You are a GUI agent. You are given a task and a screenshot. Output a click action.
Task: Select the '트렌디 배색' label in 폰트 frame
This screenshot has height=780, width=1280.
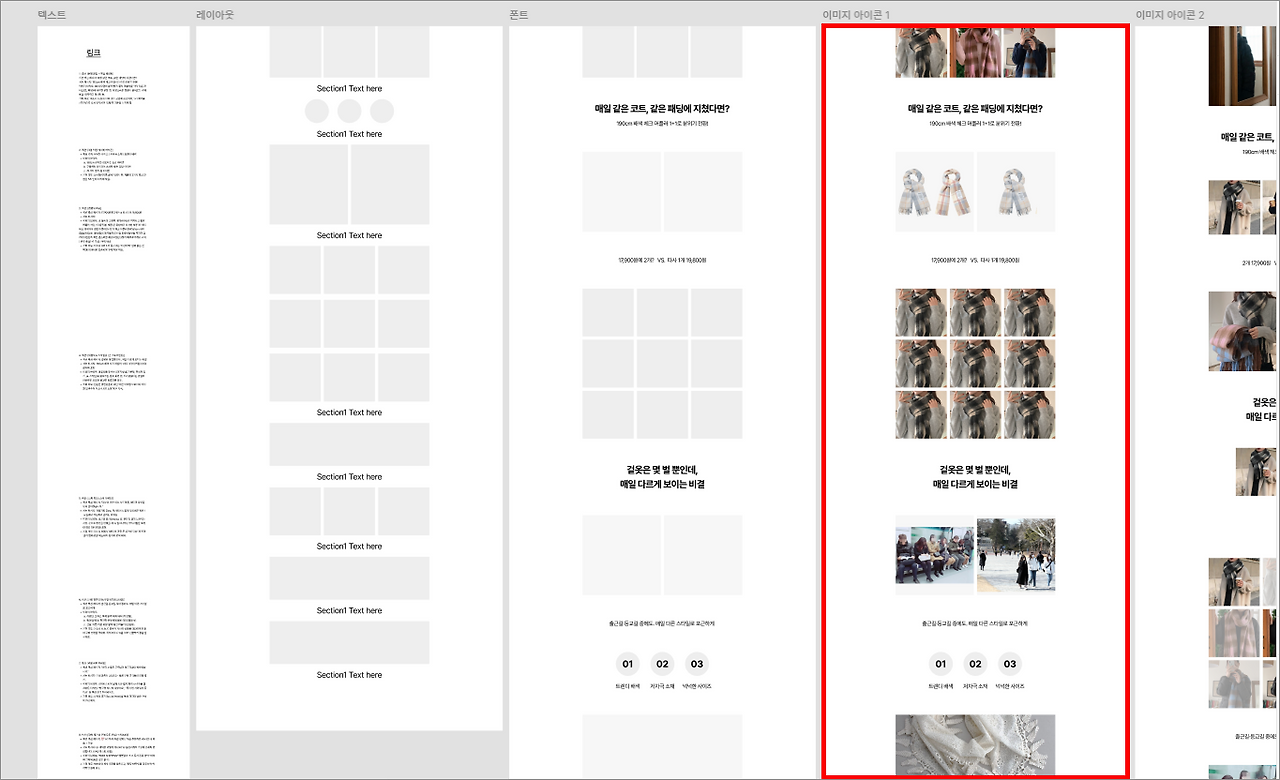click(628, 687)
